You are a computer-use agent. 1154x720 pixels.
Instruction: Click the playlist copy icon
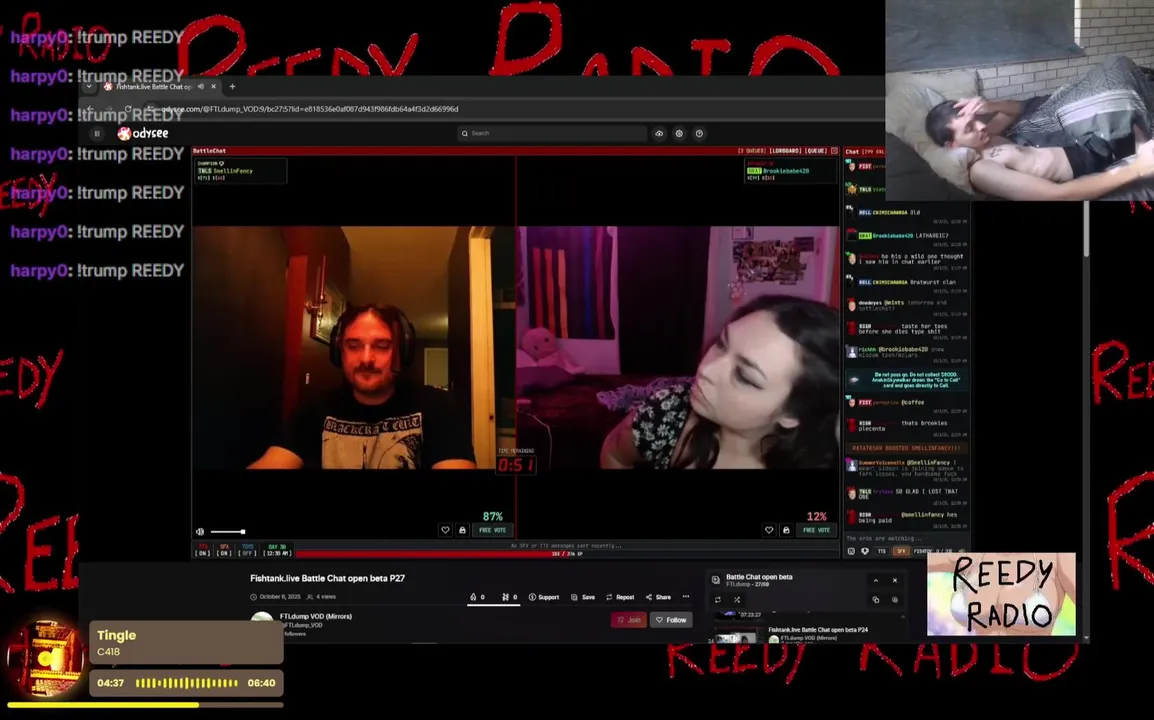coord(876,599)
